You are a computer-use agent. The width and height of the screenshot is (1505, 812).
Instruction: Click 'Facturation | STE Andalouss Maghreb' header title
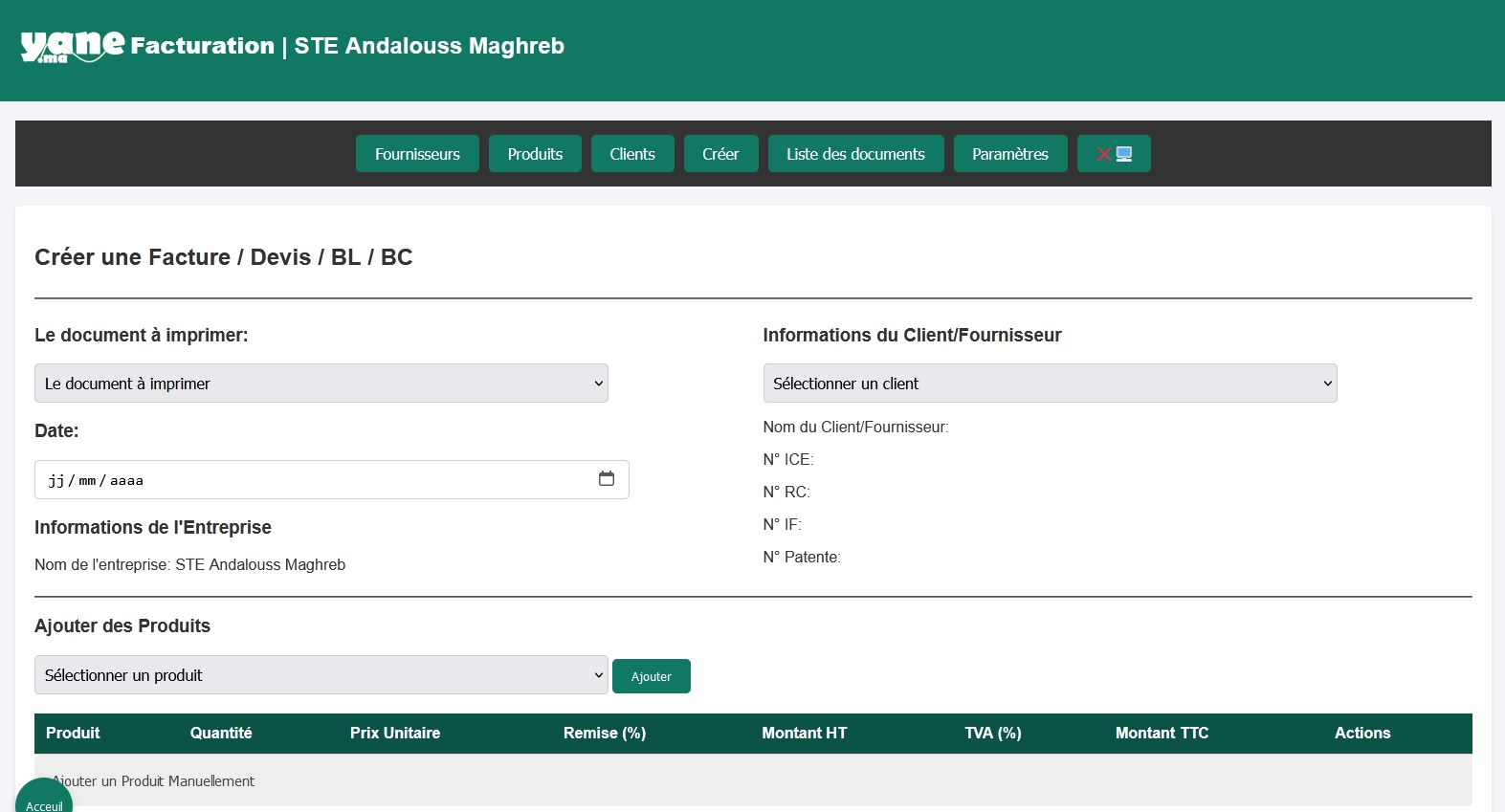[x=347, y=46]
